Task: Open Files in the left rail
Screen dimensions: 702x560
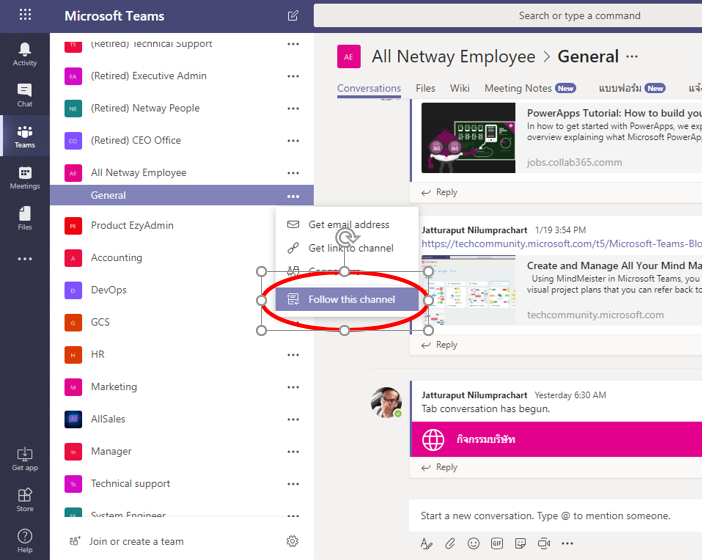Action: coord(25,219)
